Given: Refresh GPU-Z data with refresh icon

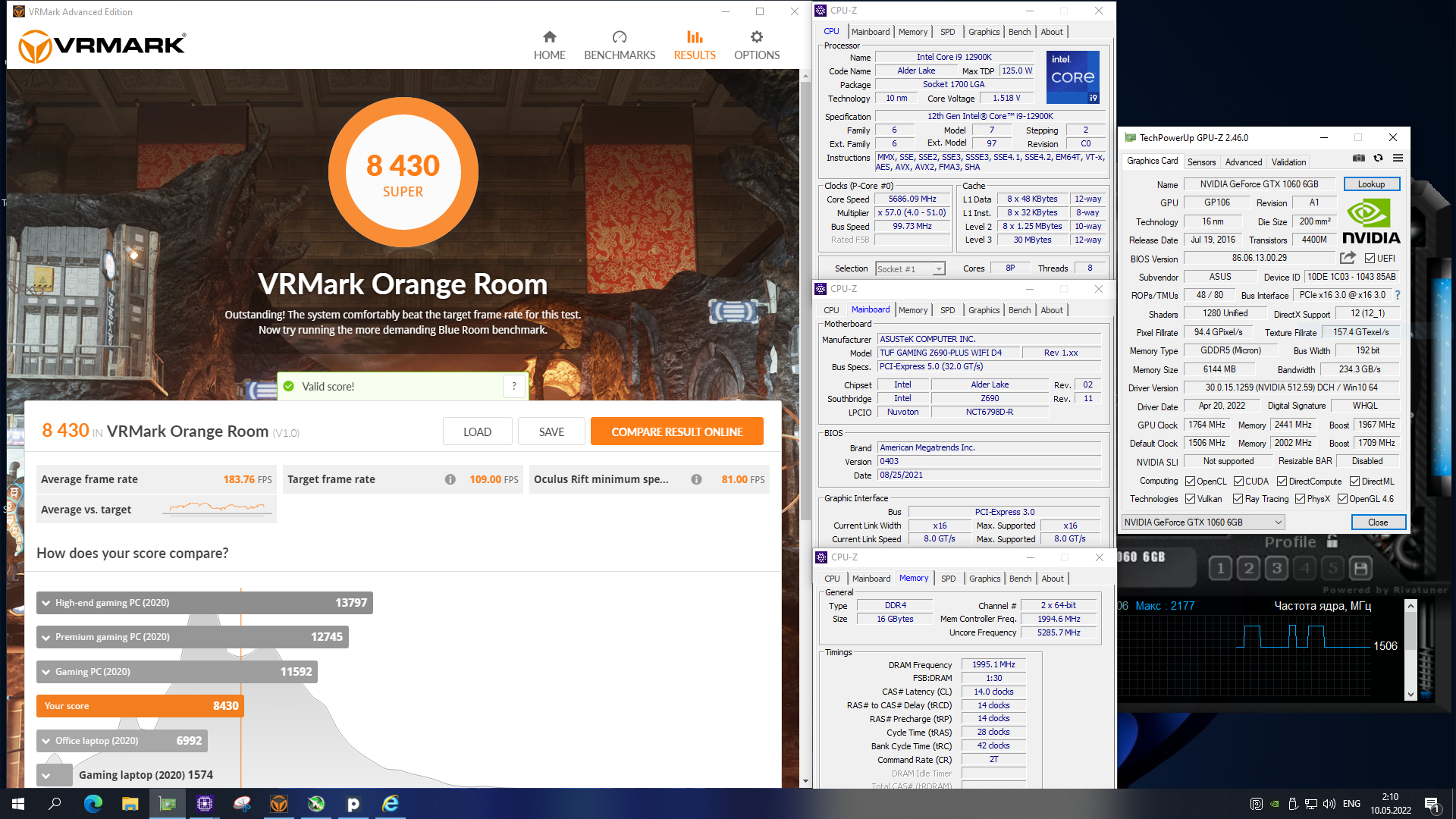Looking at the screenshot, I should [1378, 158].
